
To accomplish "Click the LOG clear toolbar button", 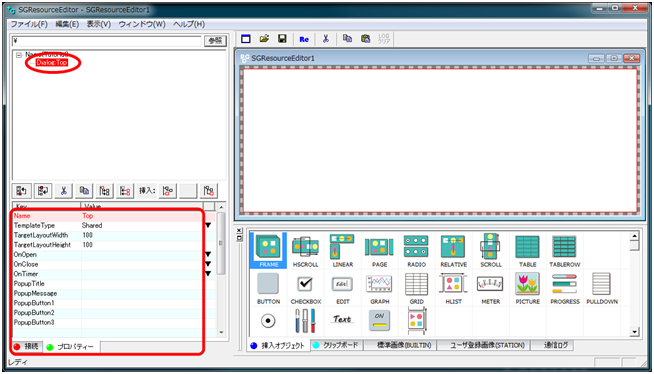I will (384, 39).
